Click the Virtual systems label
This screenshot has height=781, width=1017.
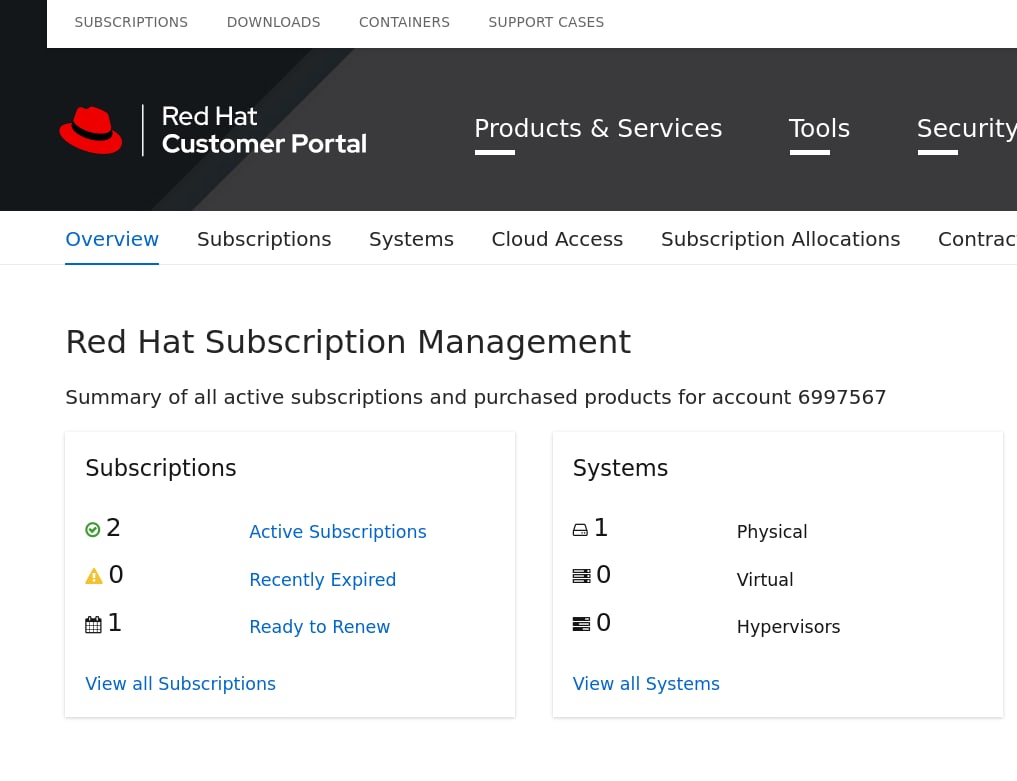765,579
